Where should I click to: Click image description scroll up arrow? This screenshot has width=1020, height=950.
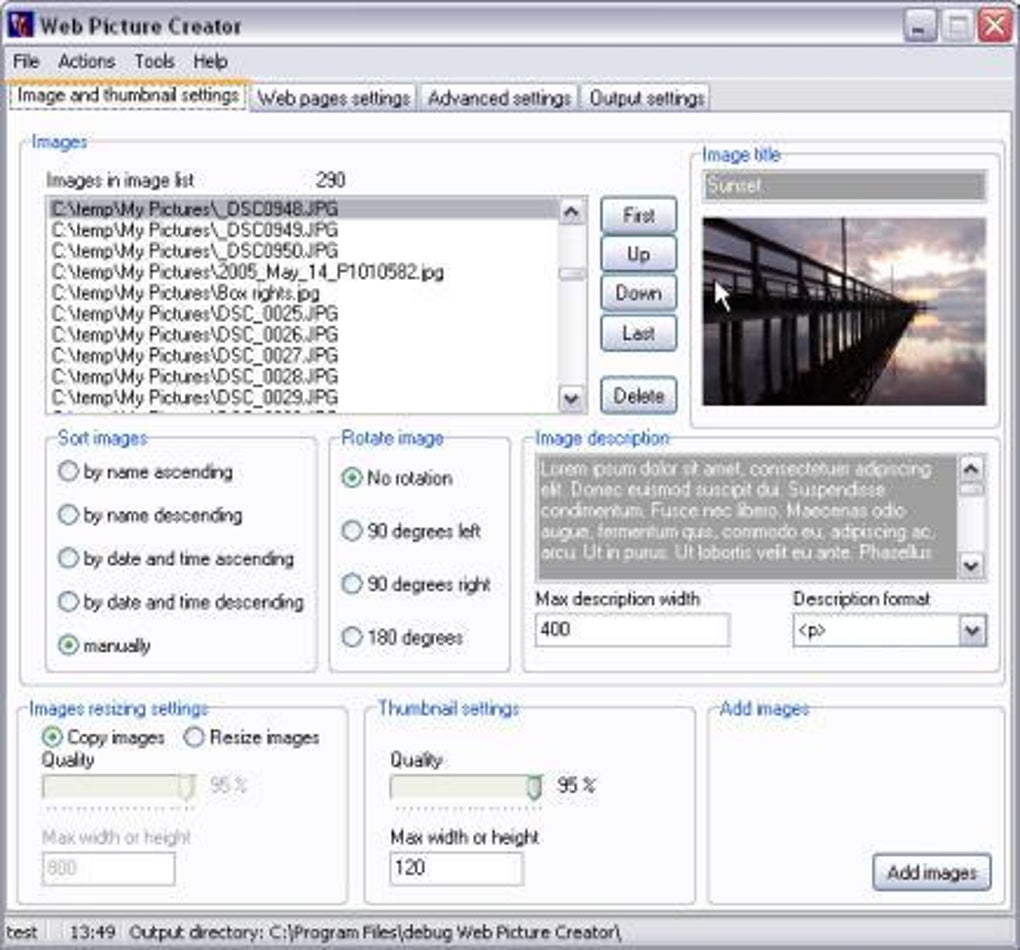972,468
